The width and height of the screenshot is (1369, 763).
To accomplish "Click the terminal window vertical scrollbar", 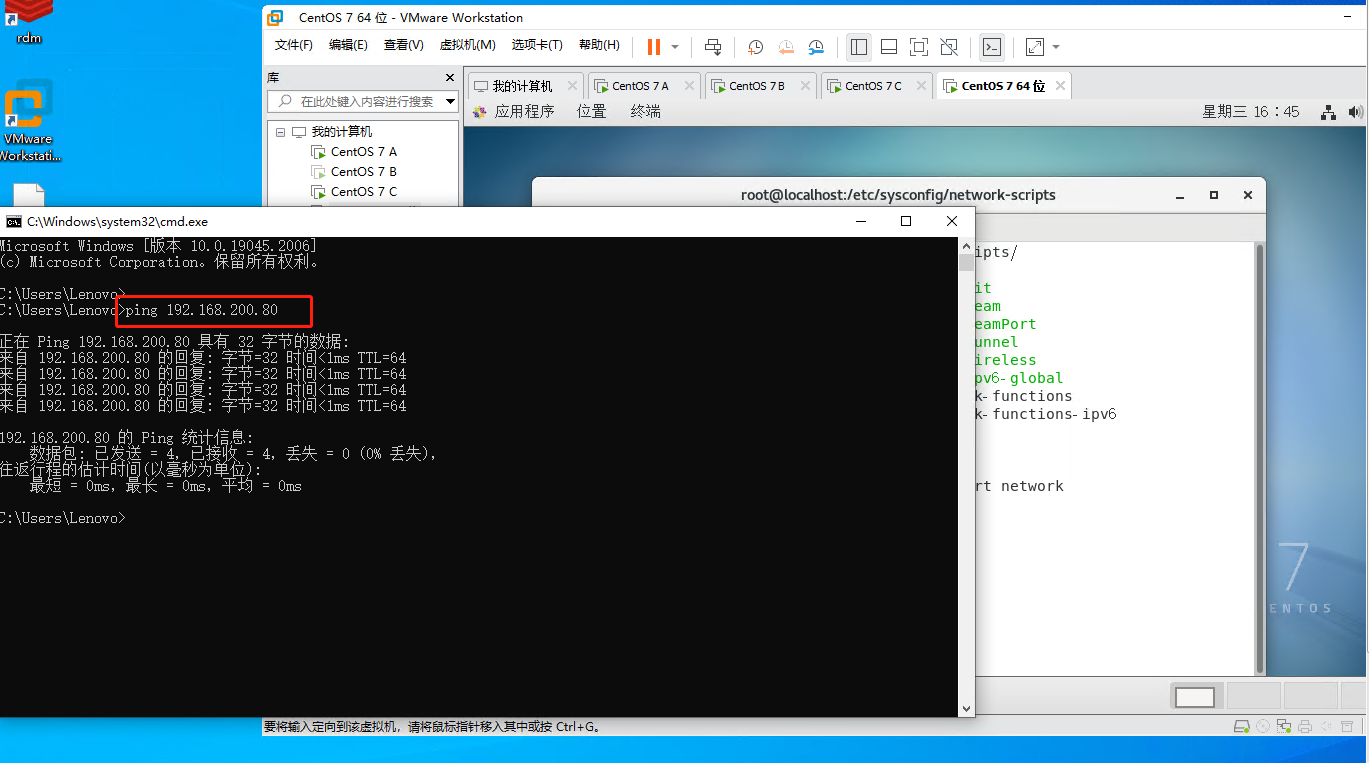I will (1259, 458).
